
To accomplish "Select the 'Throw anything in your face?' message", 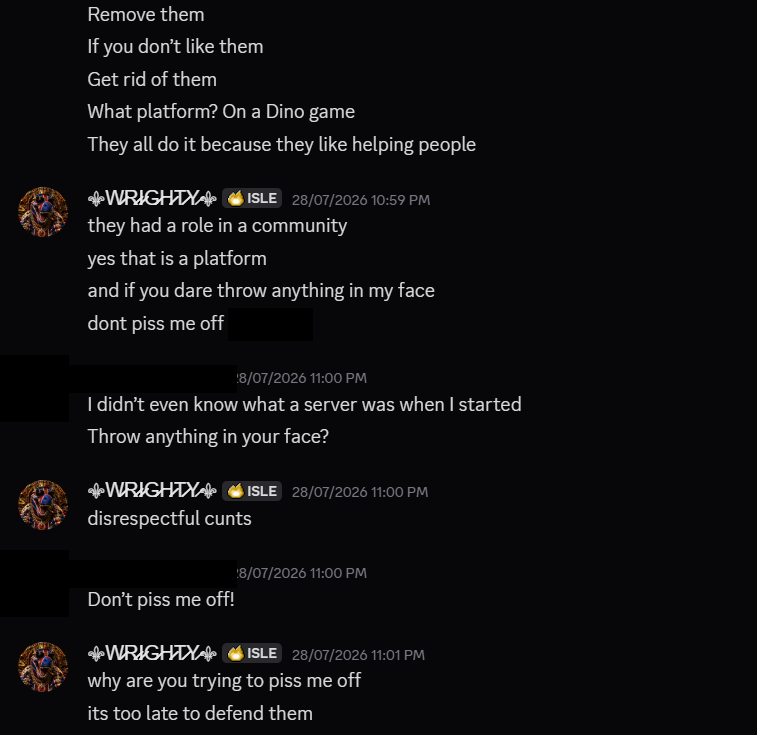I will pos(208,437).
